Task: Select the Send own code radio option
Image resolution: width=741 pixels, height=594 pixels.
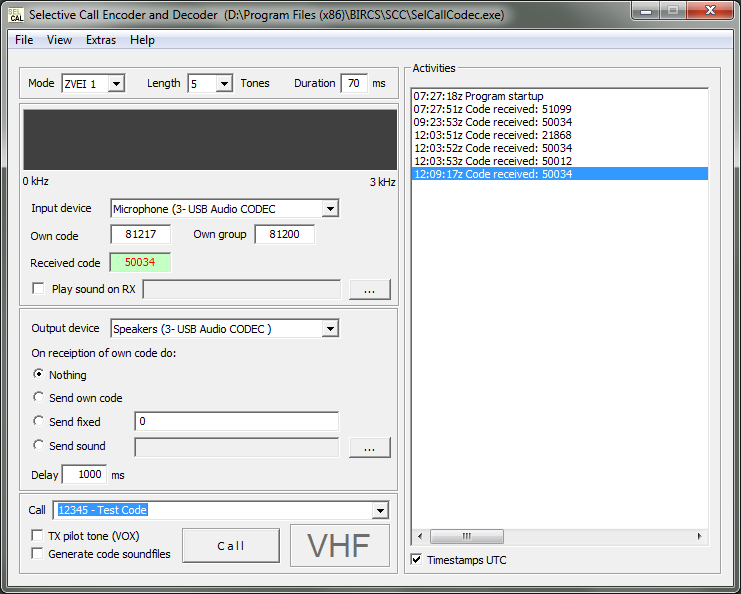Action: [39, 398]
